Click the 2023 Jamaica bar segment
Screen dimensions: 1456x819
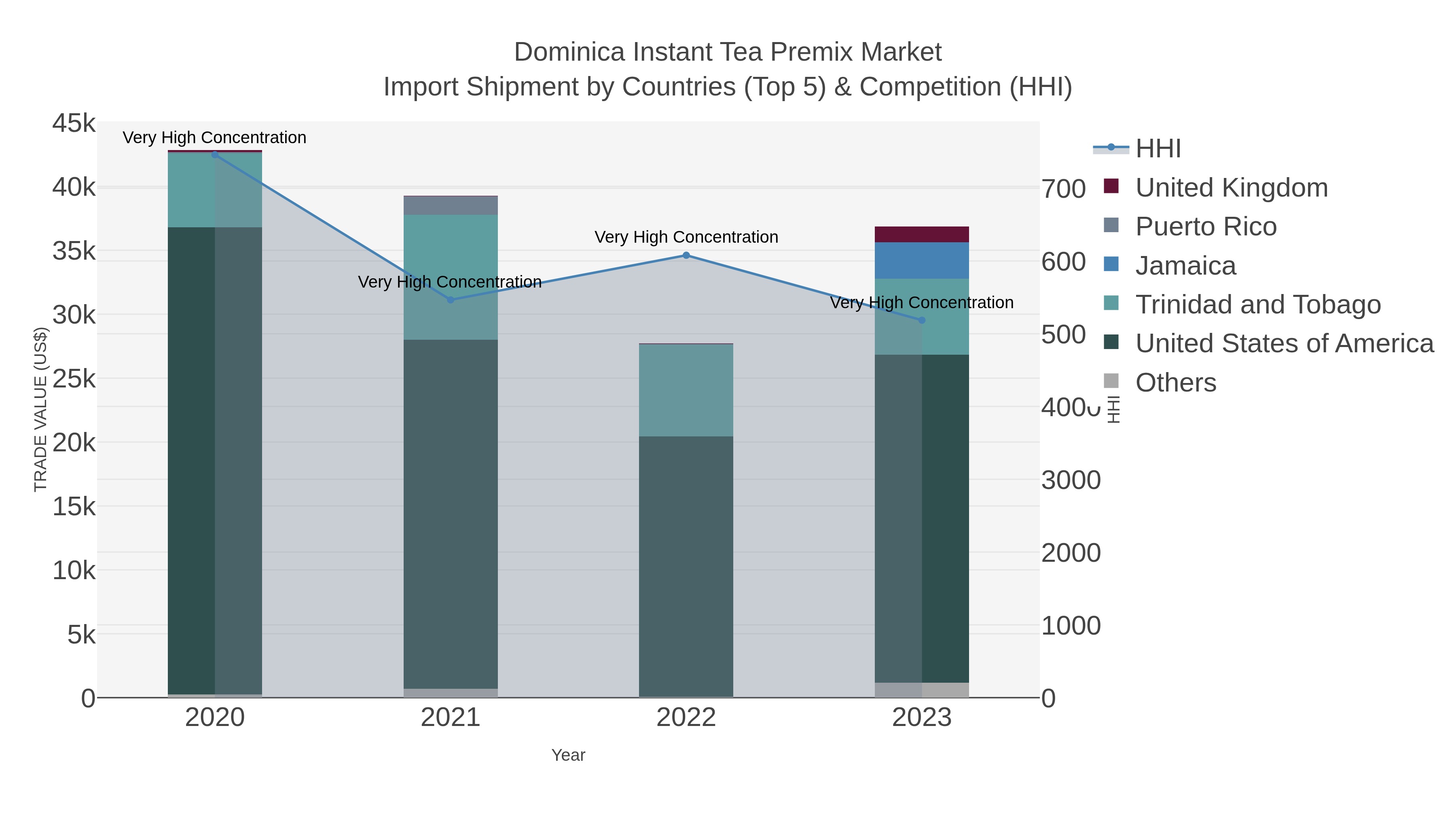[922, 260]
